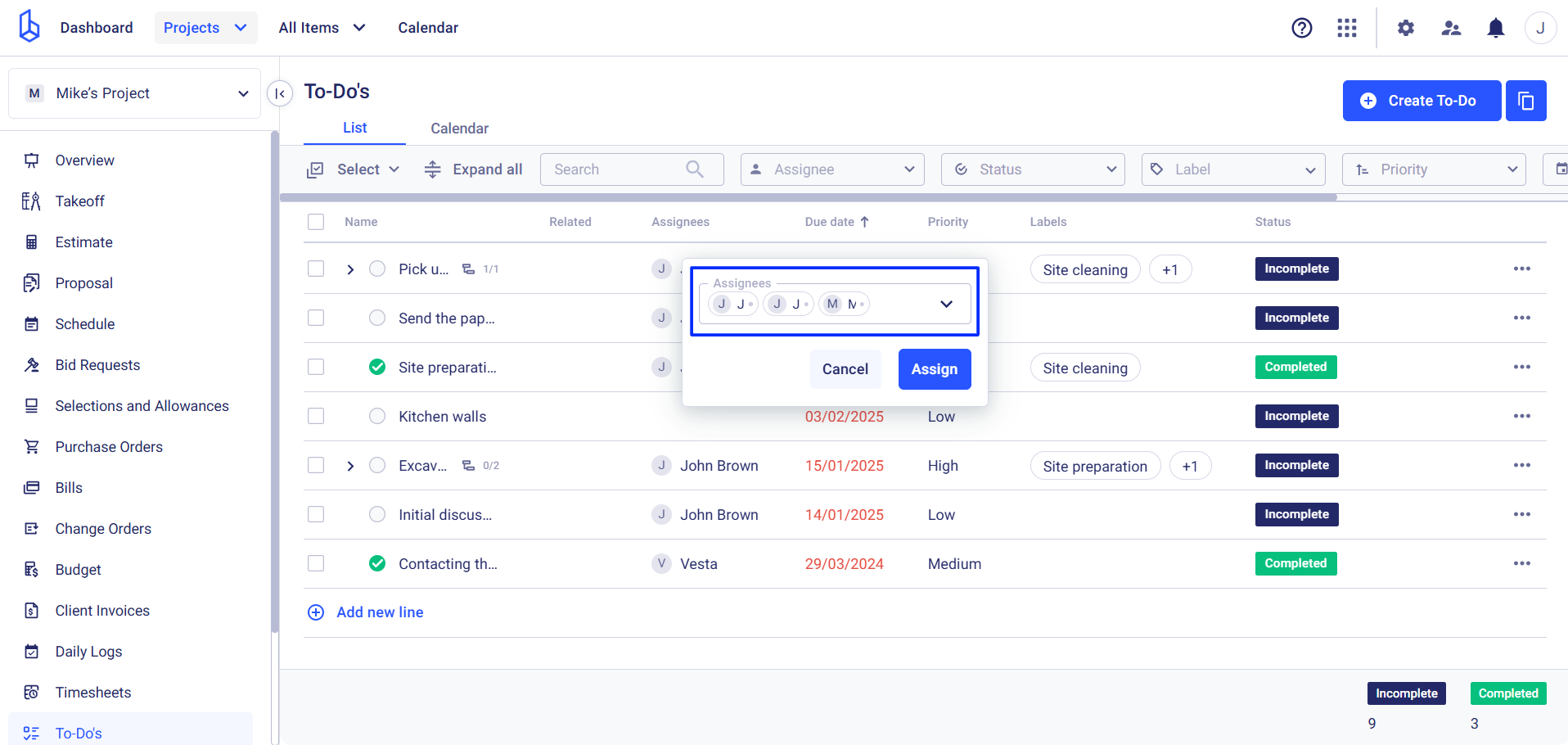Open more options for Site preparati... row
The height and width of the screenshot is (745, 1568).
1521,367
